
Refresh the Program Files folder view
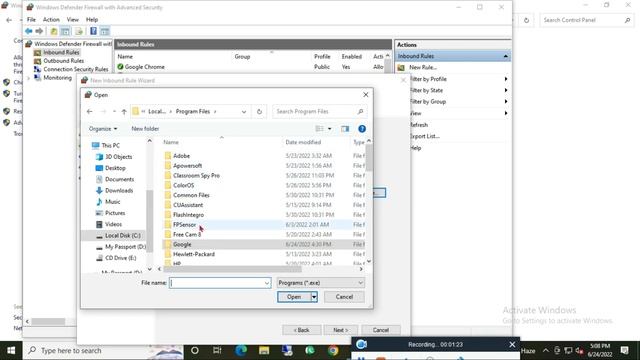(259, 111)
